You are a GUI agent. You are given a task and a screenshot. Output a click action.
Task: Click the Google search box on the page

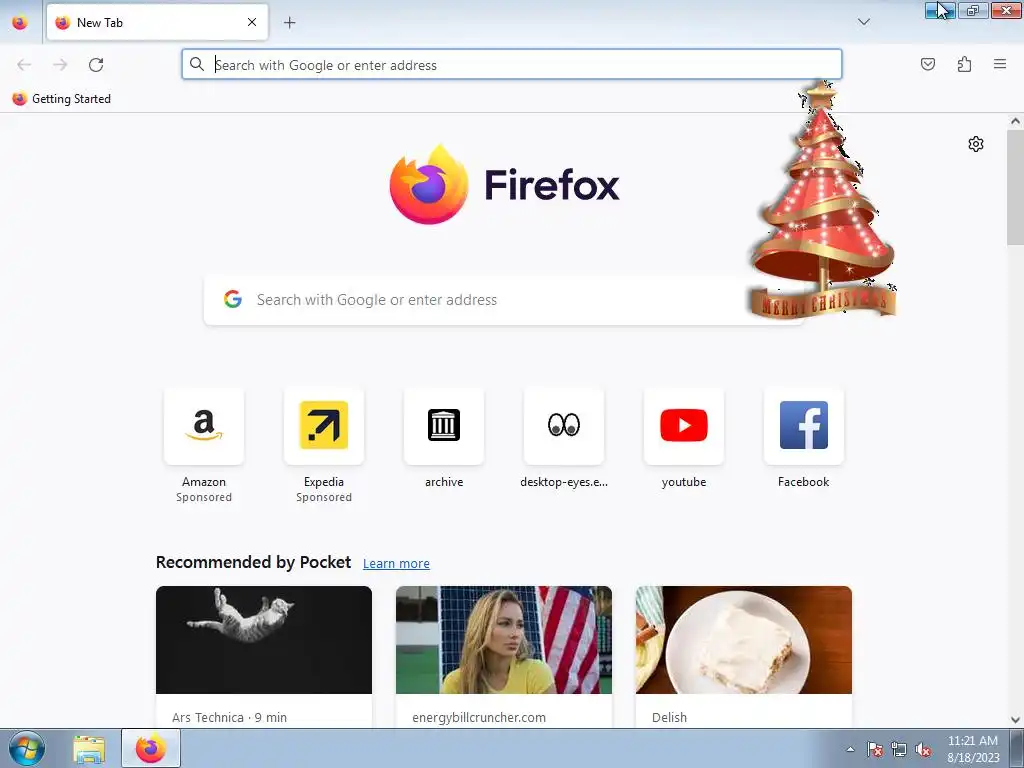pos(503,300)
